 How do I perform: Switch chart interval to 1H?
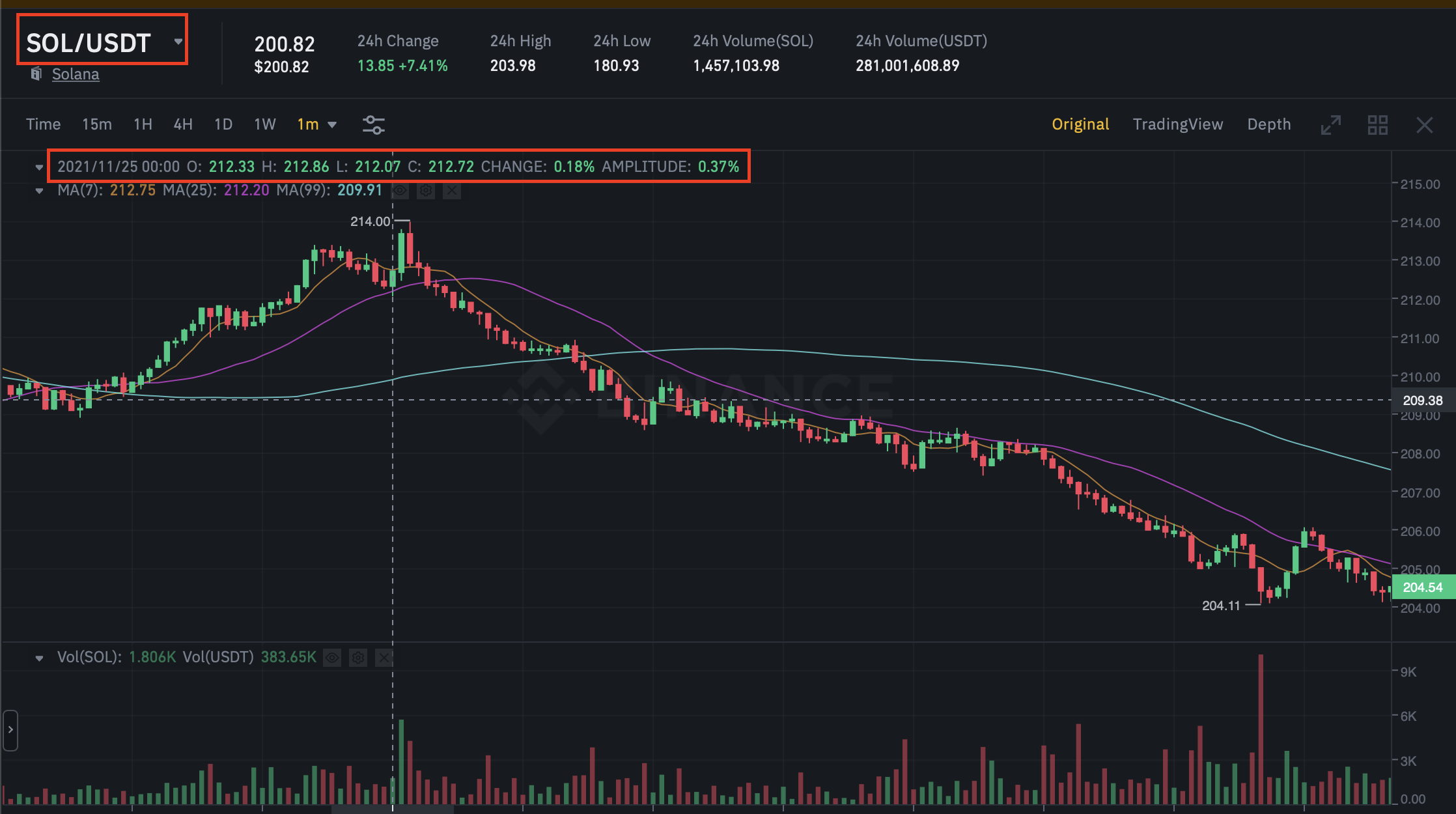click(143, 124)
